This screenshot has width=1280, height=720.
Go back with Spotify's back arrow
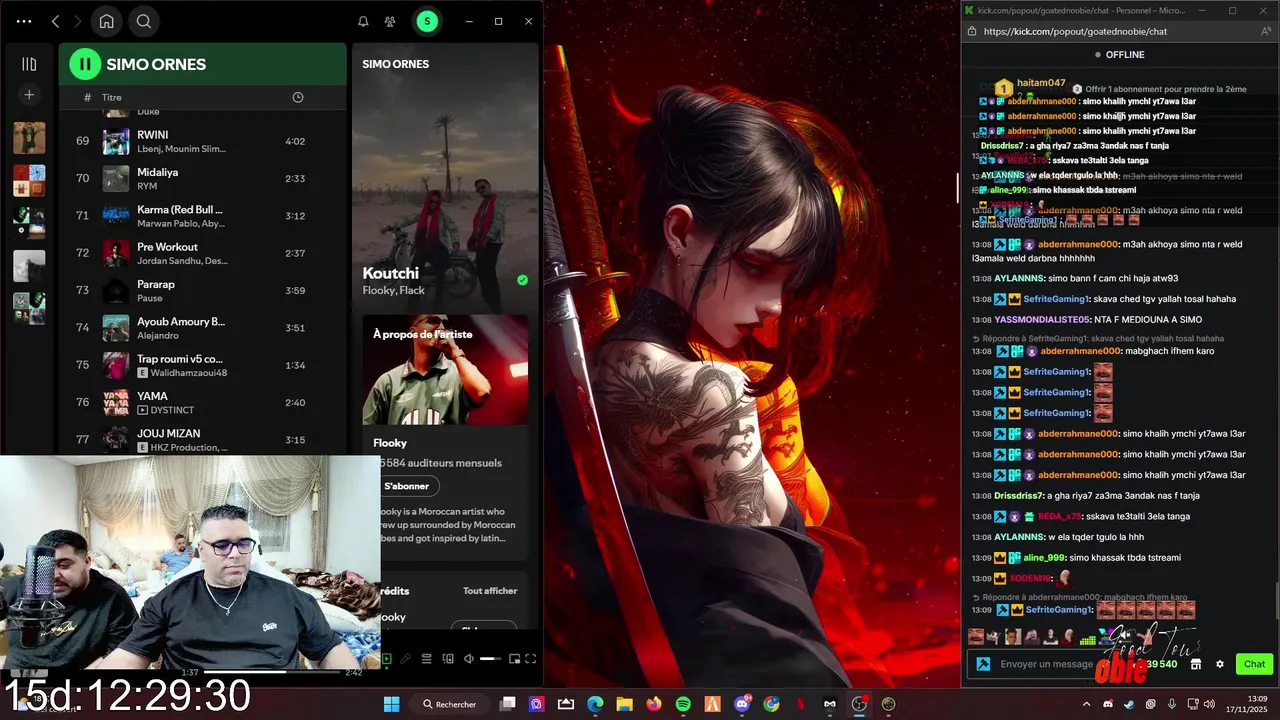(x=56, y=21)
